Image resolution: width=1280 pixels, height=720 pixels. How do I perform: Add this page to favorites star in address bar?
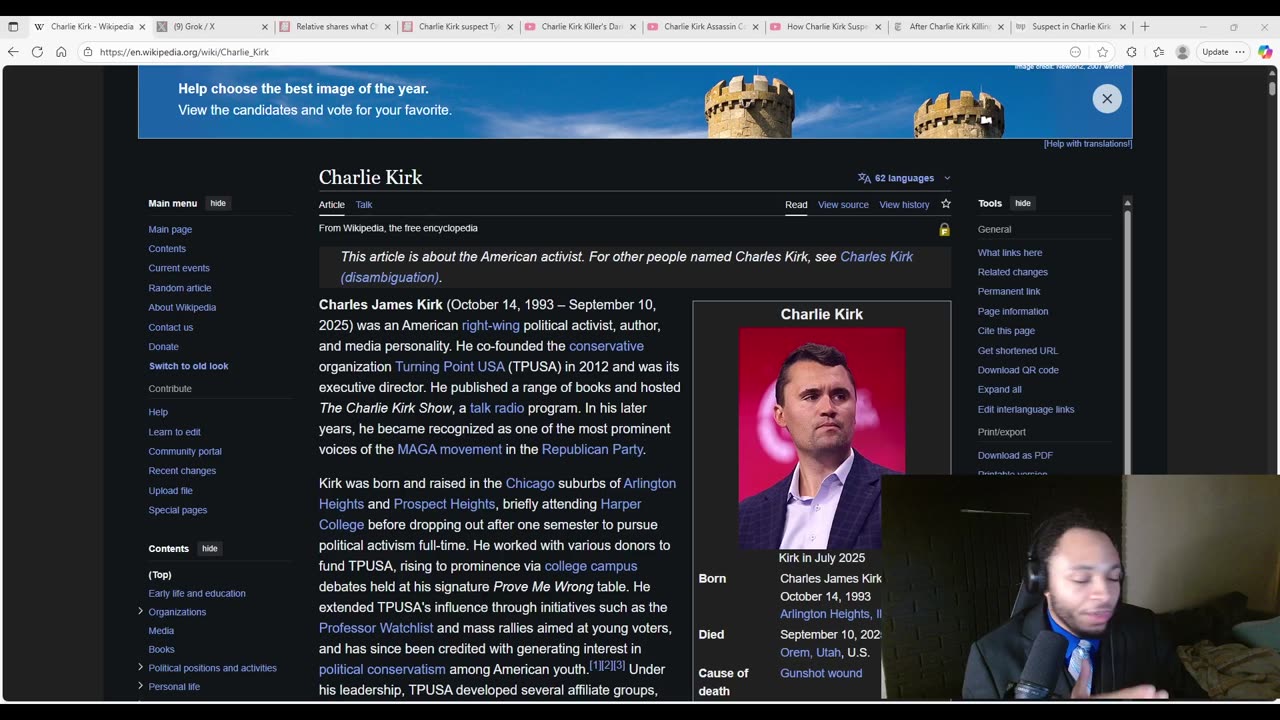click(x=1103, y=52)
